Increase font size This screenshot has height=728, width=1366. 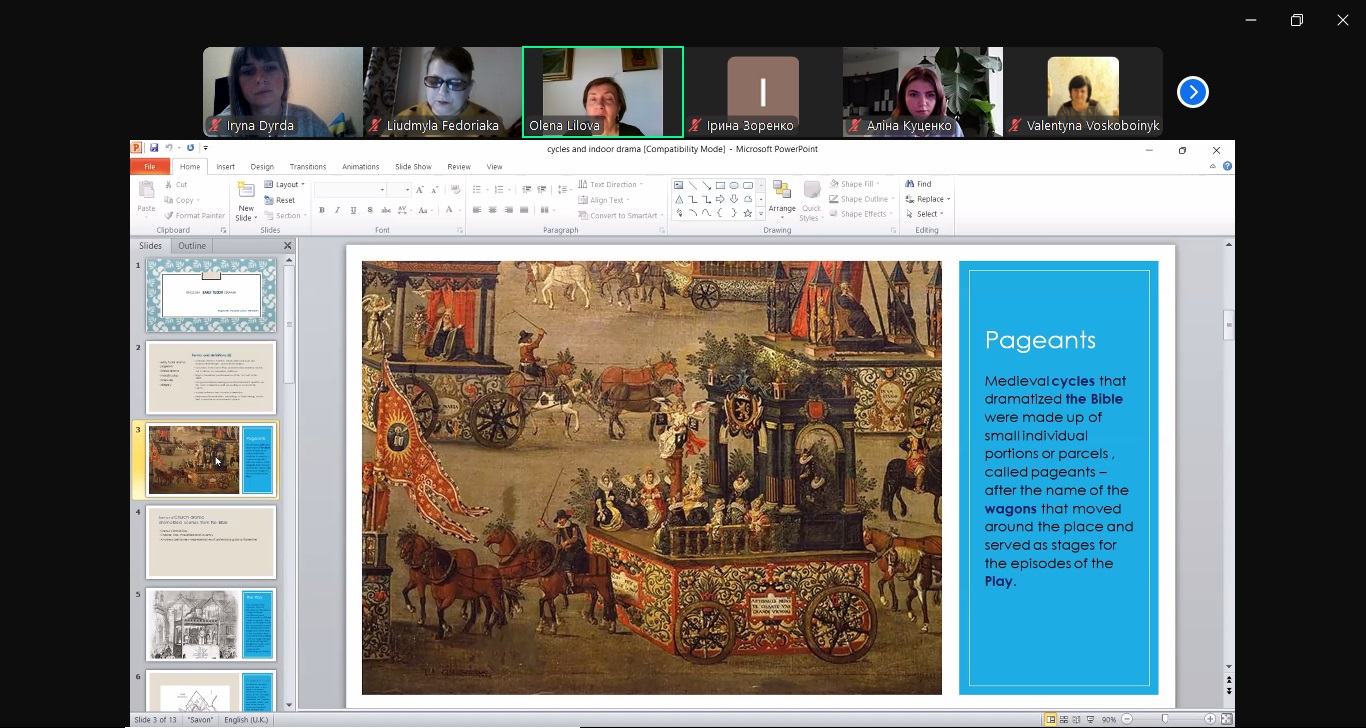420,189
